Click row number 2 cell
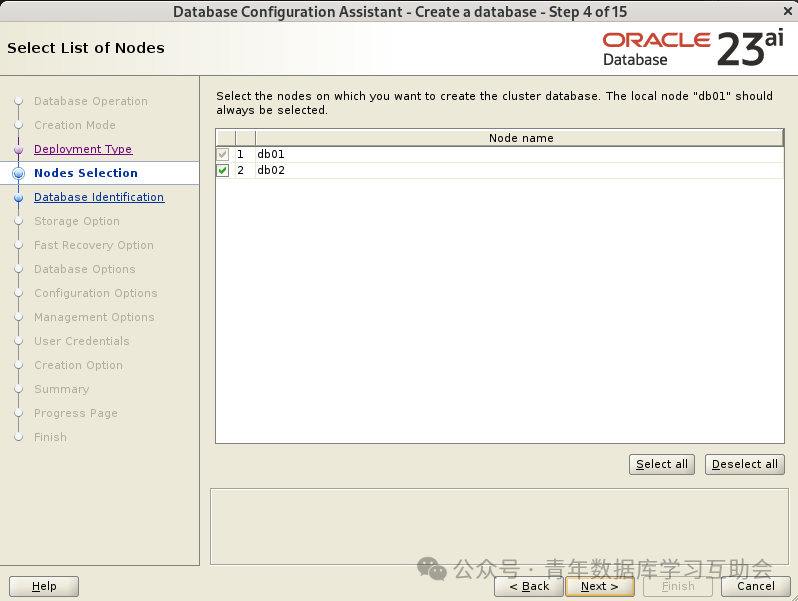 point(245,170)
